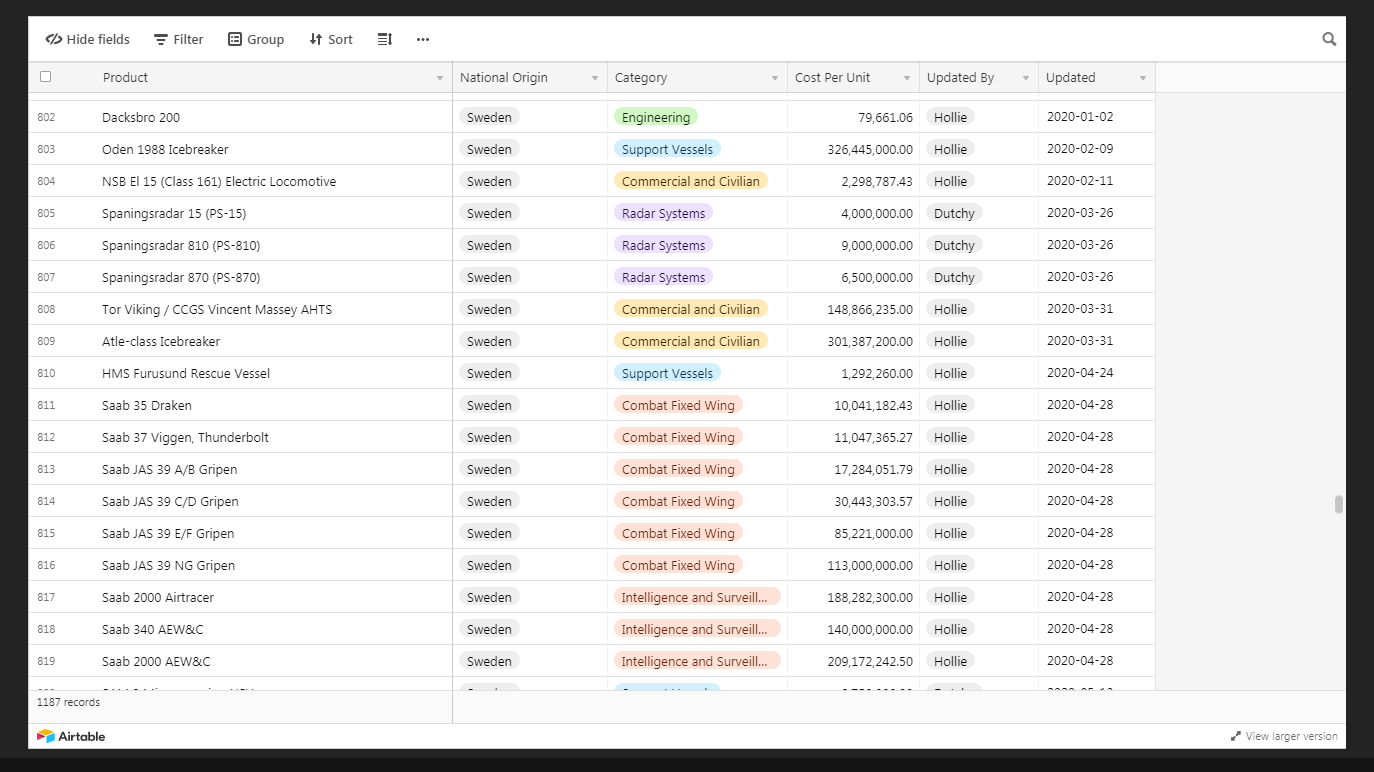1374x772 pixels.
Task: Click the 2020-04-24 updated date cell
Action: coord(1097,373)
